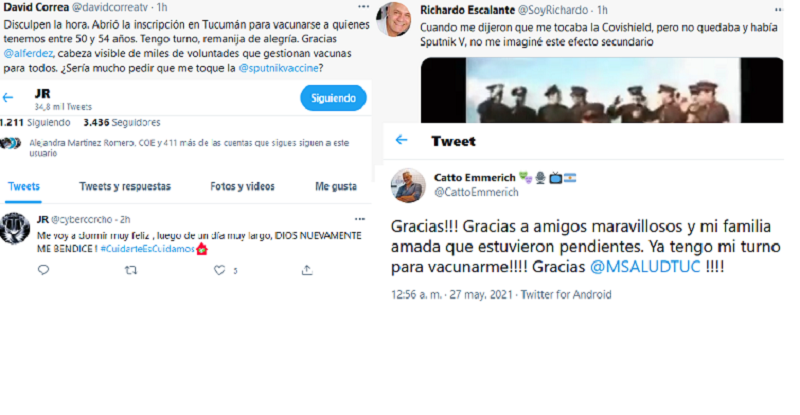Open the @sputnikvaccine mention link
This screenshot has width=800, height=415.
tap(278, 68)
